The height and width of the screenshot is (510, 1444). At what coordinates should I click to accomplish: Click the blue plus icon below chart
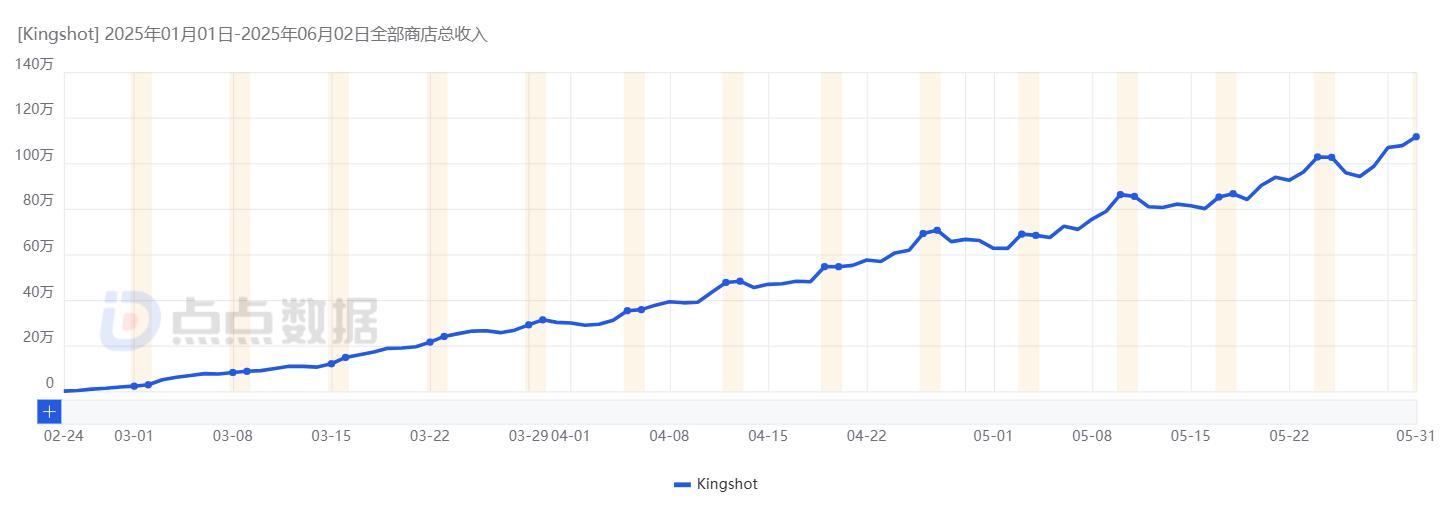point(49,411)
